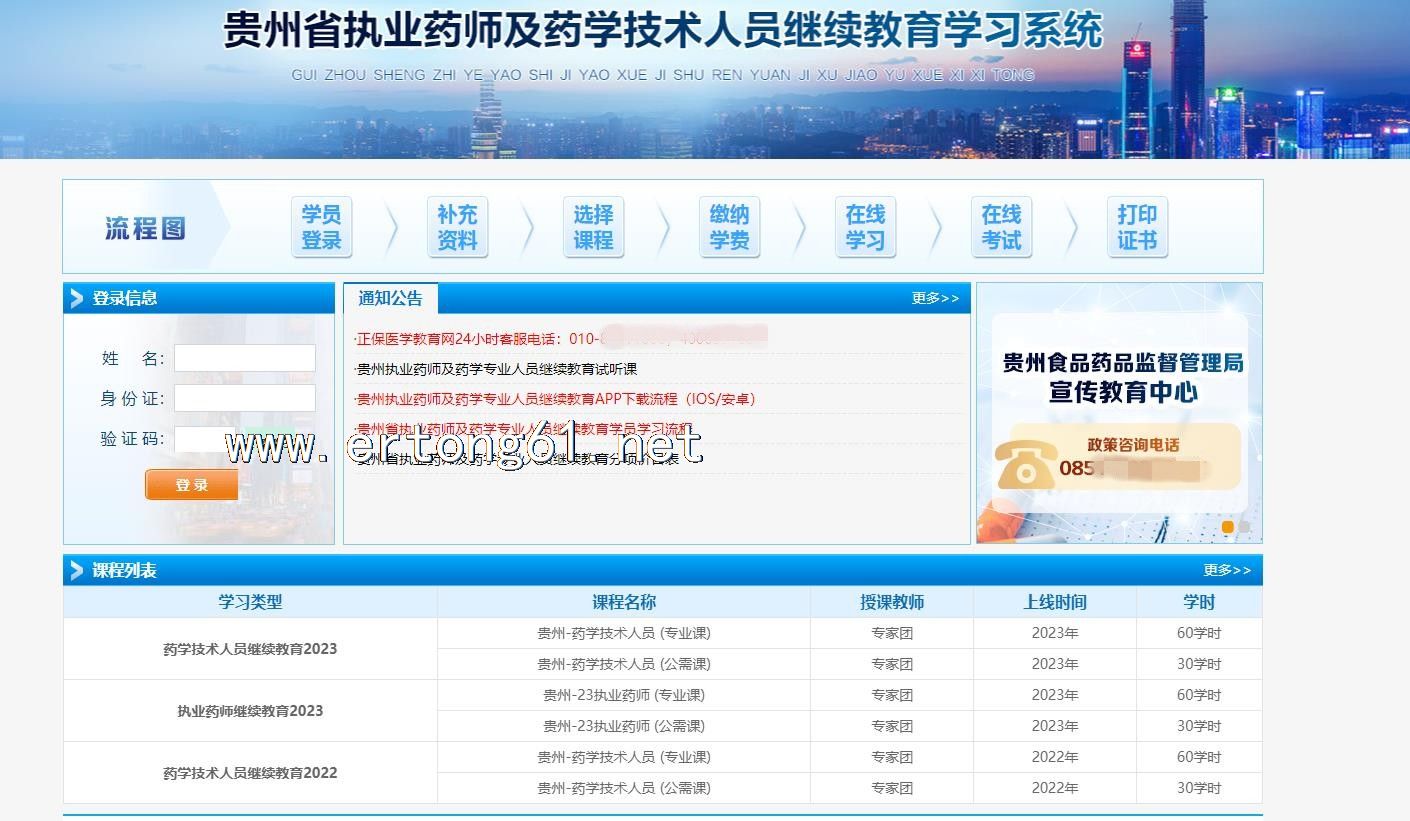Click the 学员登录 flow step icon
1410x821 pixels.
point(321,227)
